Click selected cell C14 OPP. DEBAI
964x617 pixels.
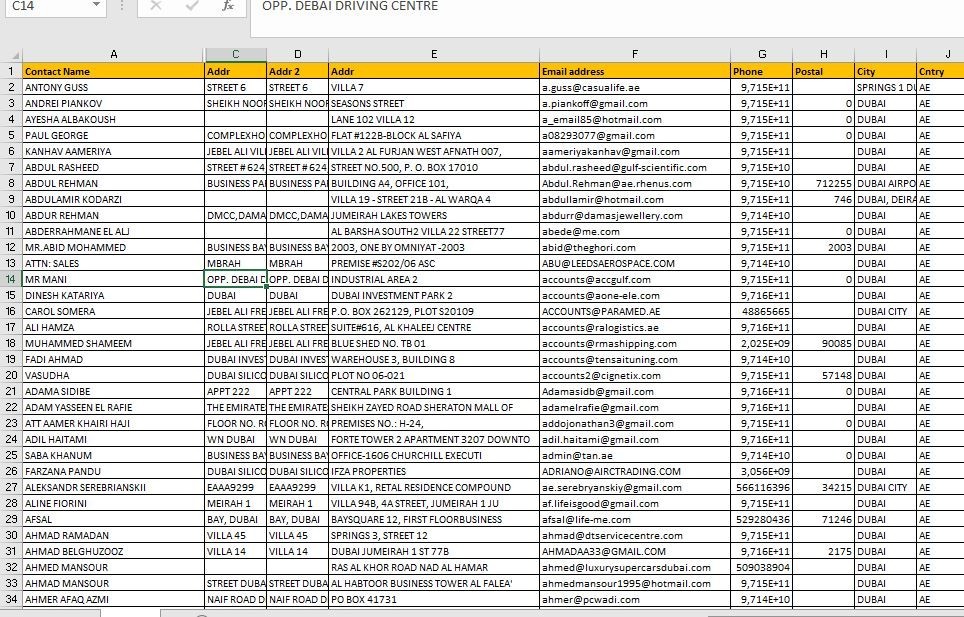point(235,279)
